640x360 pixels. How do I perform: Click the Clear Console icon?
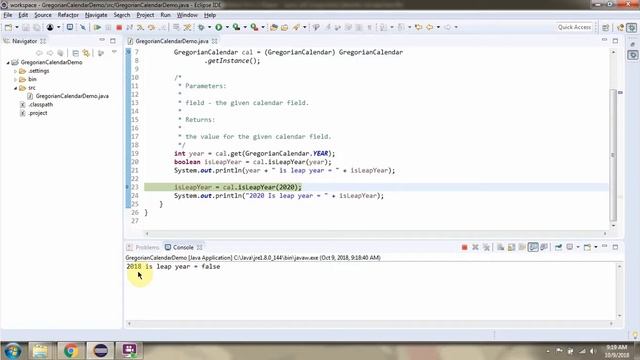[500, 247]
